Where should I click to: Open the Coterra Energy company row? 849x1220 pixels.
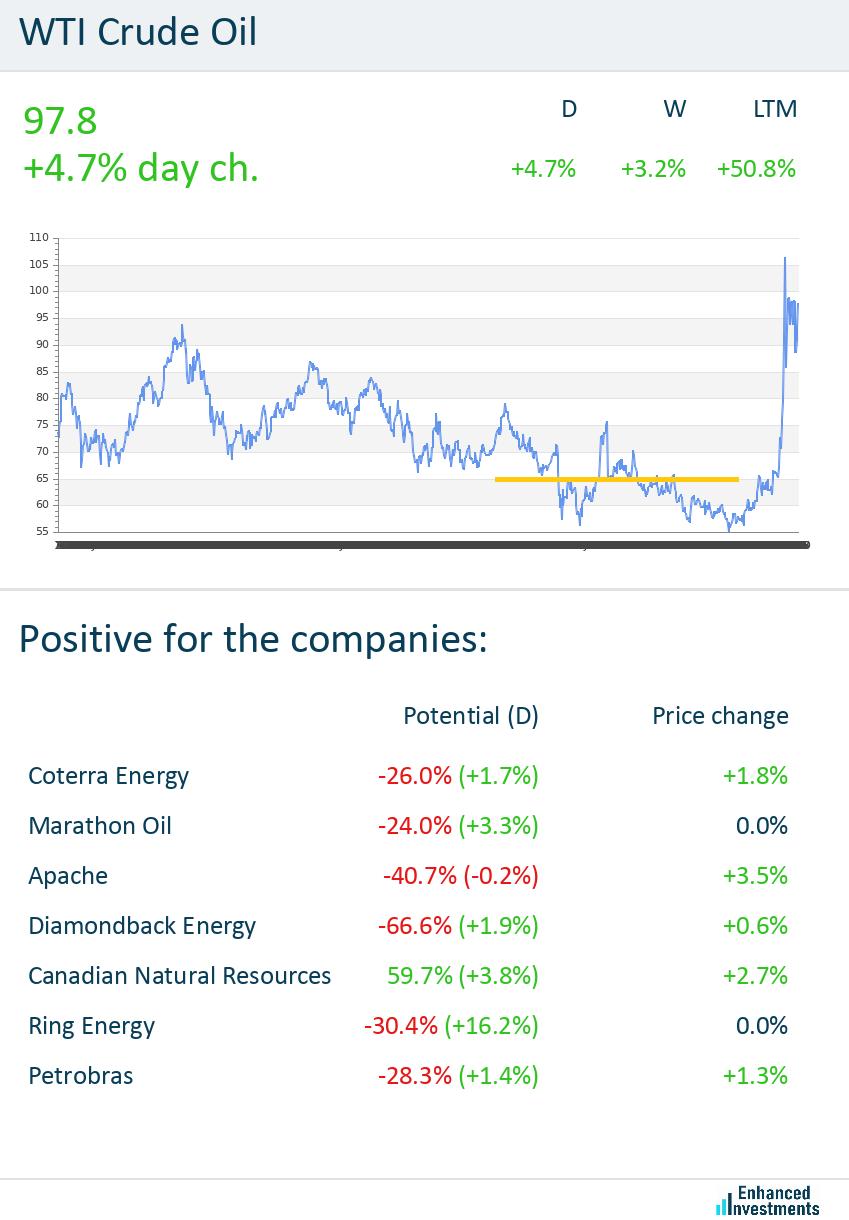[x=108, y=776]
